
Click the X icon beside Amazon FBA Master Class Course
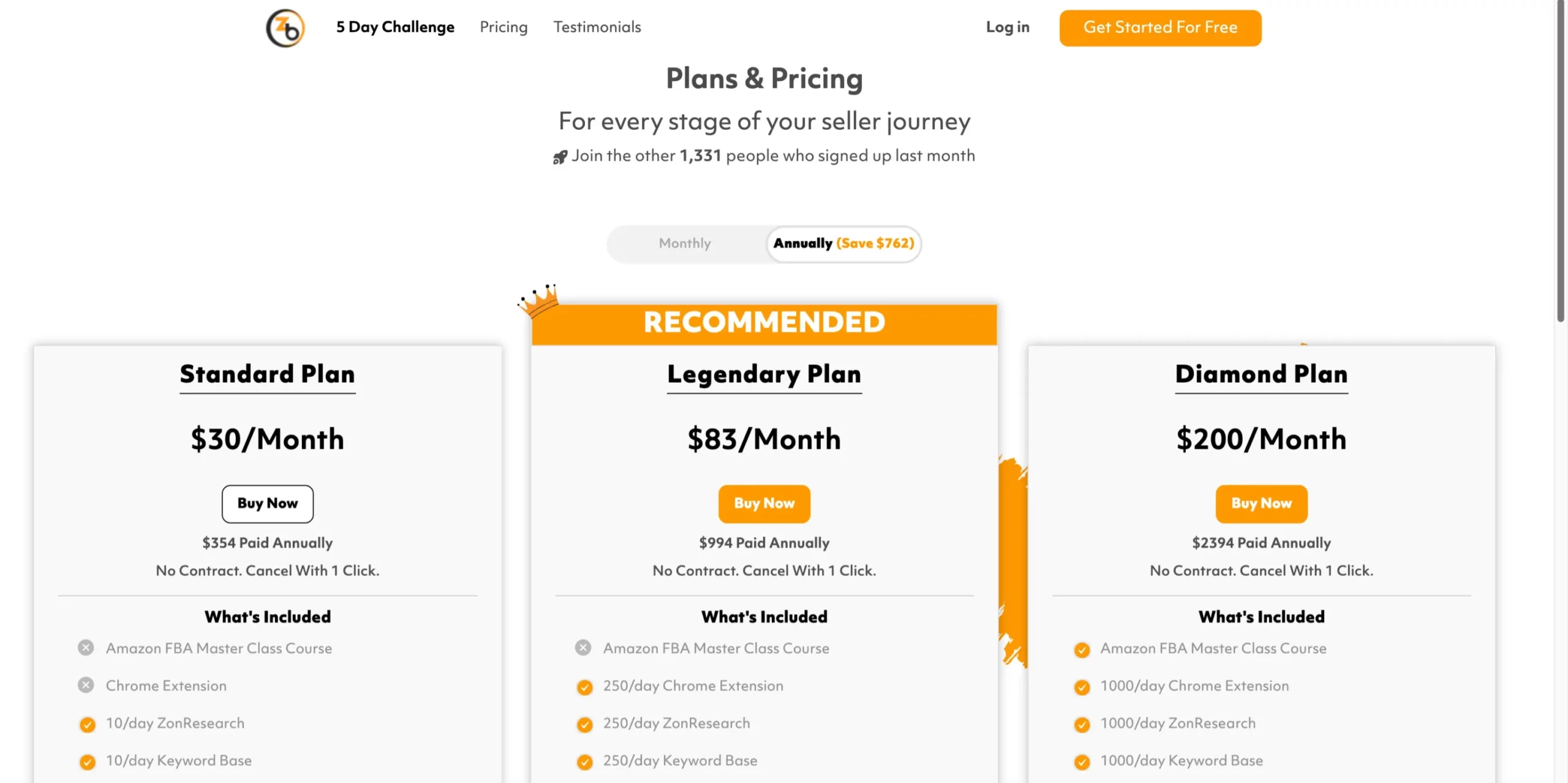[x=86, y=648]
